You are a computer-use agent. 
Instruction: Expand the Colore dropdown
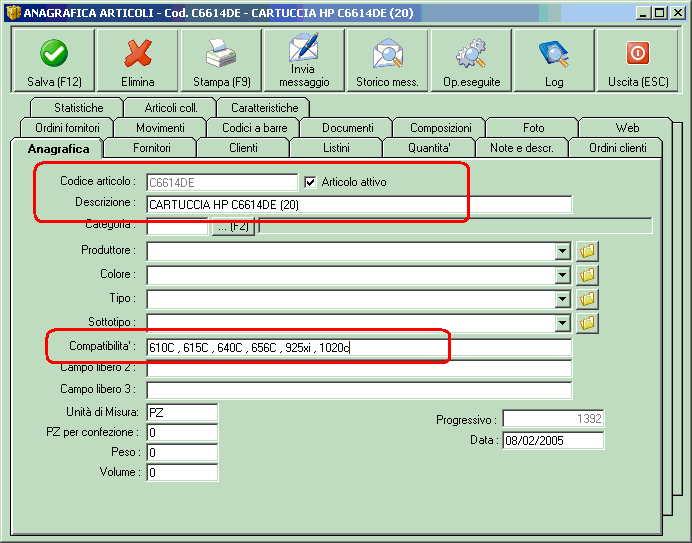click(562, 275)
